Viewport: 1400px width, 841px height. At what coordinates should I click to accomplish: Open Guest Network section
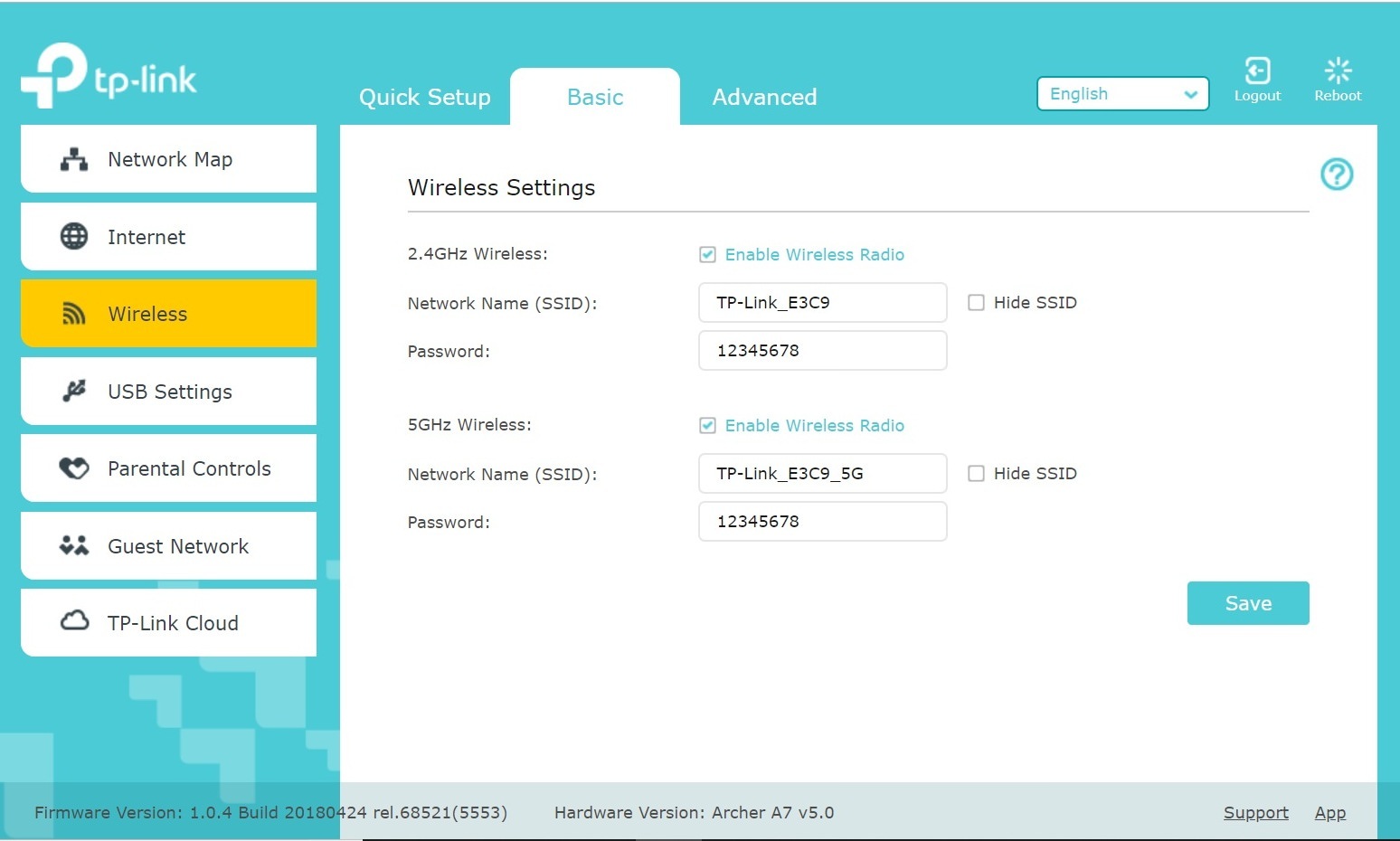169,545
